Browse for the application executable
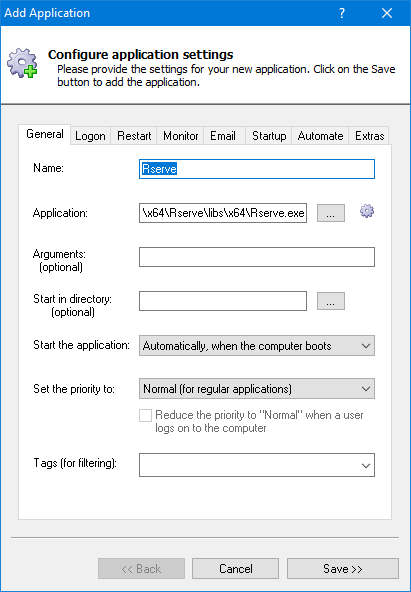 [331, 213]
